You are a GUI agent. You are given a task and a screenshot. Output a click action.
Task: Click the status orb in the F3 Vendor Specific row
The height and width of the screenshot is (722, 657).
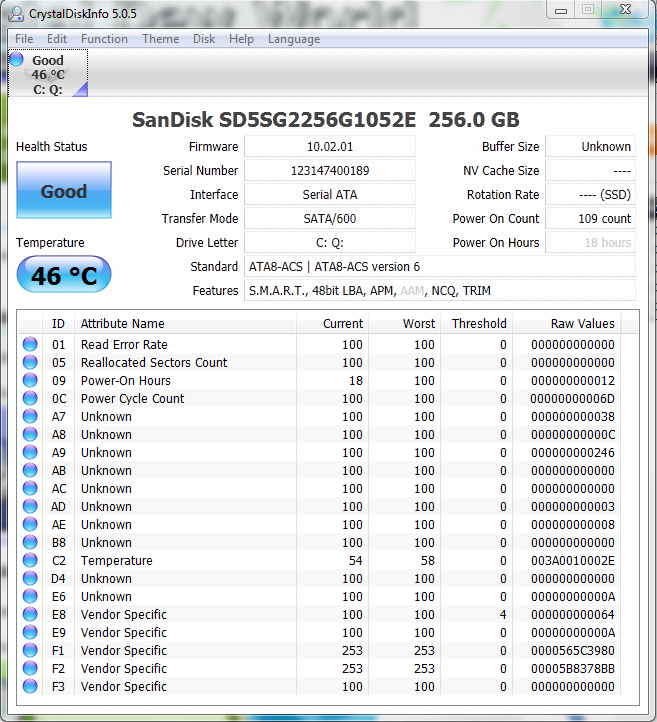30,687
